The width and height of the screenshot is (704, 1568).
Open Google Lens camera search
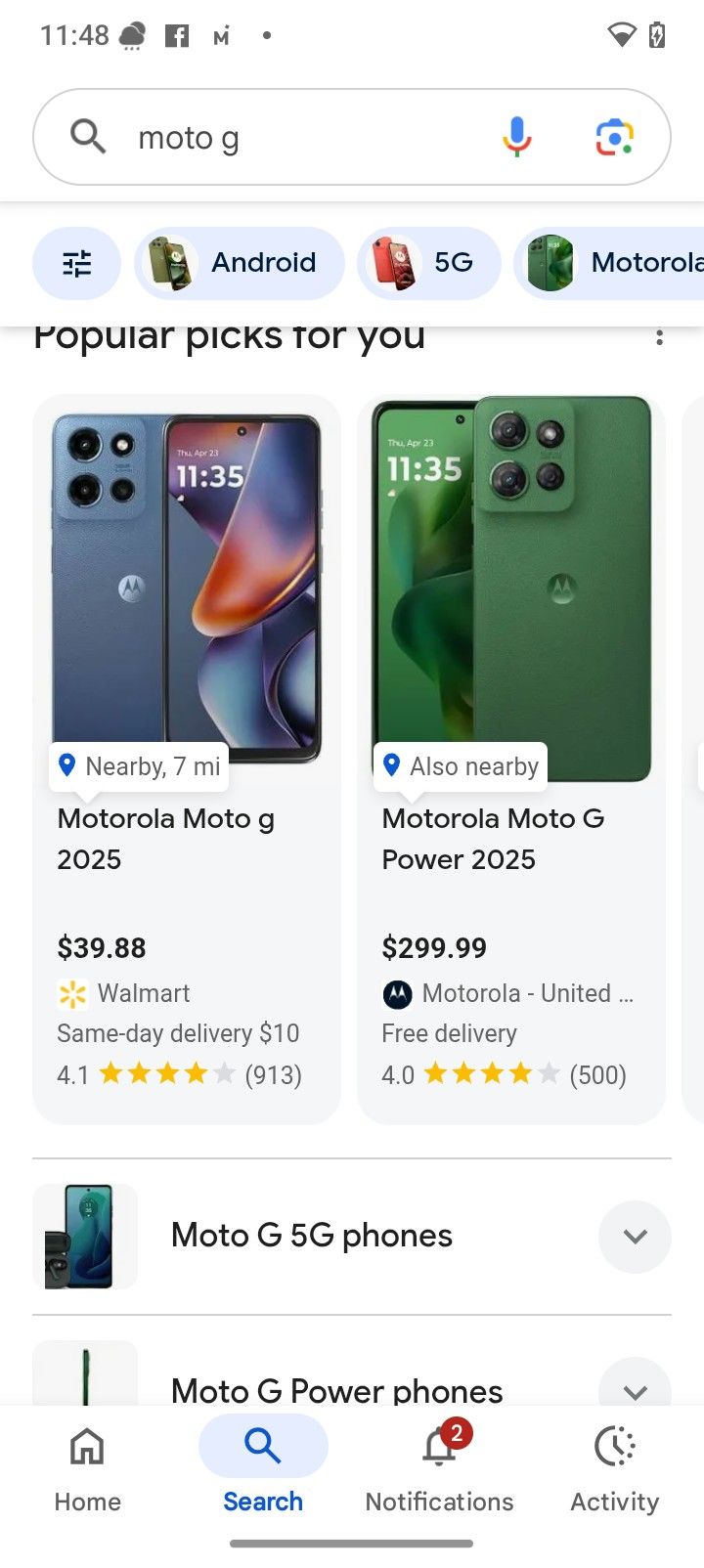(x=614, y=137)
